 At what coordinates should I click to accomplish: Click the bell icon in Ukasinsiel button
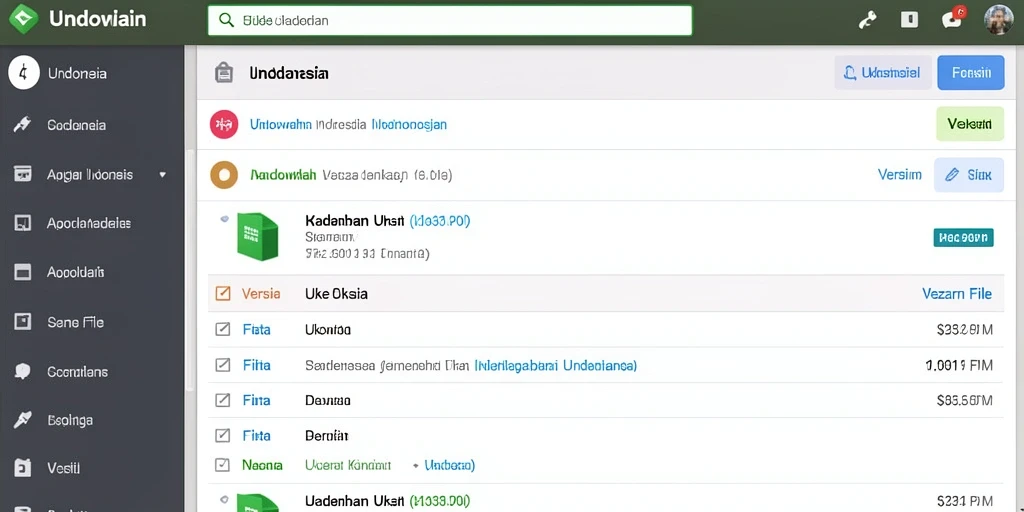[850, 72]
